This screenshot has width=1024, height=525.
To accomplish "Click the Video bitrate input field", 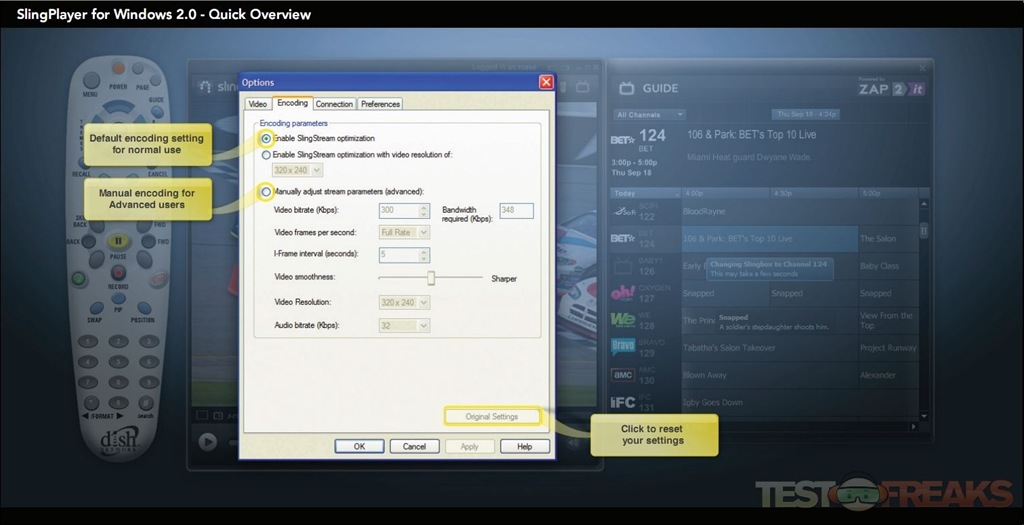I will pyautogui.click(x=404, y=211).
